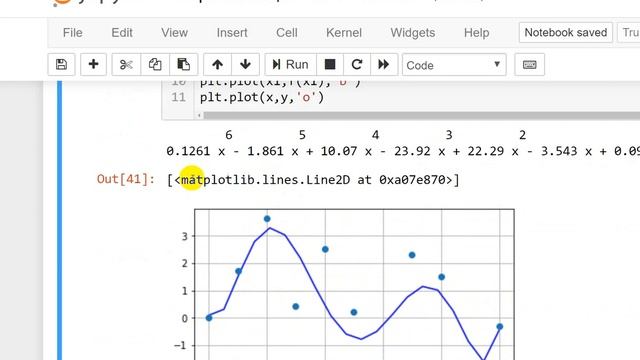The image size is (640, 360).
Task: Open the Kernel menu
Action: coord(344,33)
